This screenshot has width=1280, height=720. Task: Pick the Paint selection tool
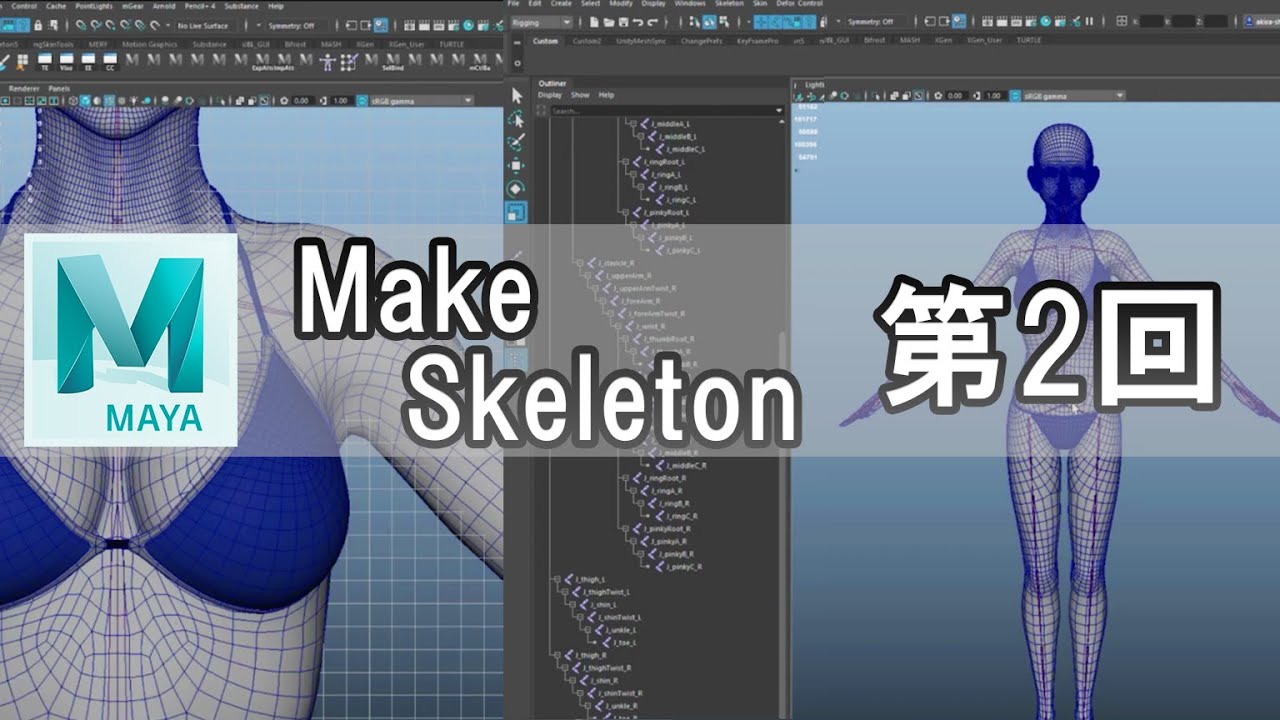(x=516, y=142)
